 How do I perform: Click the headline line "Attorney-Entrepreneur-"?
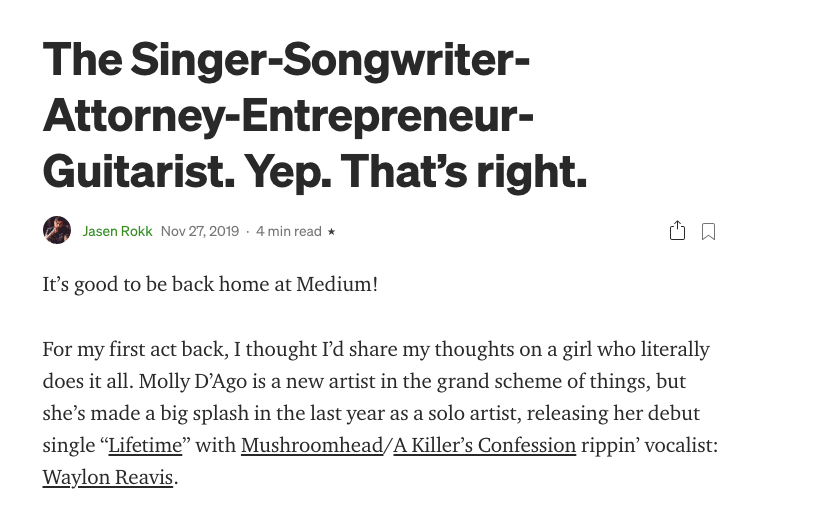coord(288,117)
